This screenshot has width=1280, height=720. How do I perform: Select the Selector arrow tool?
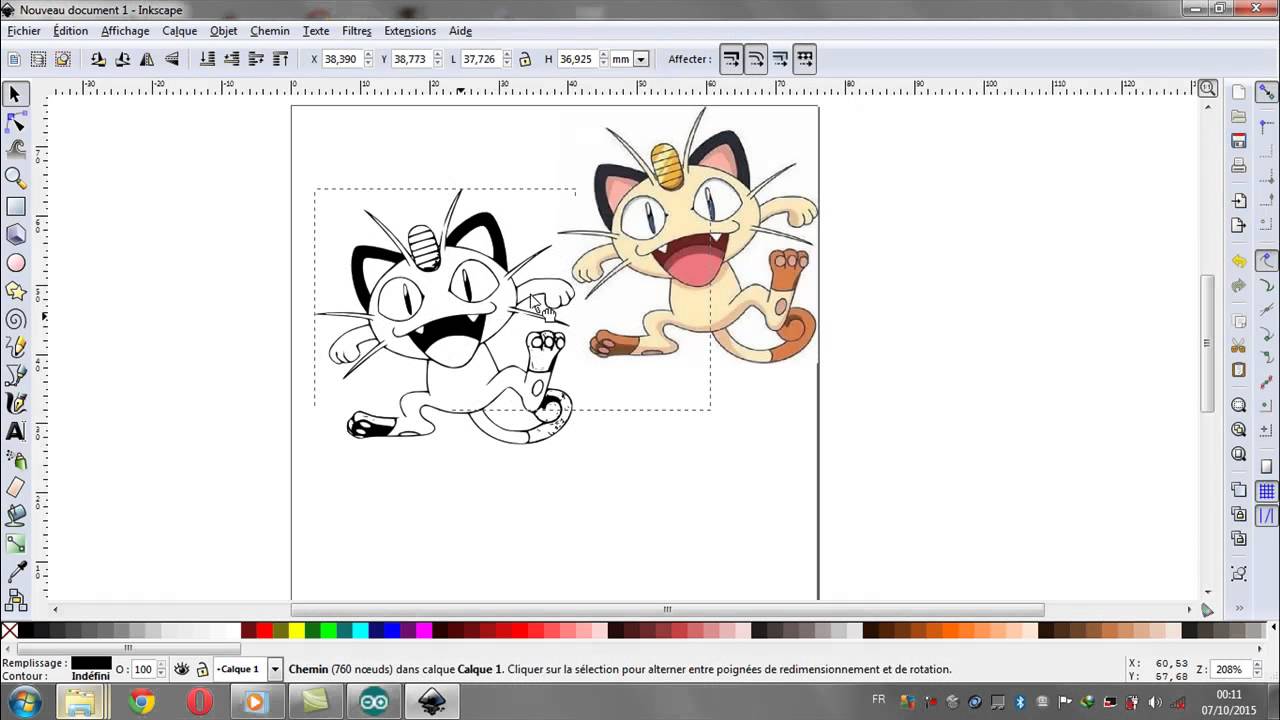(15, 94)
